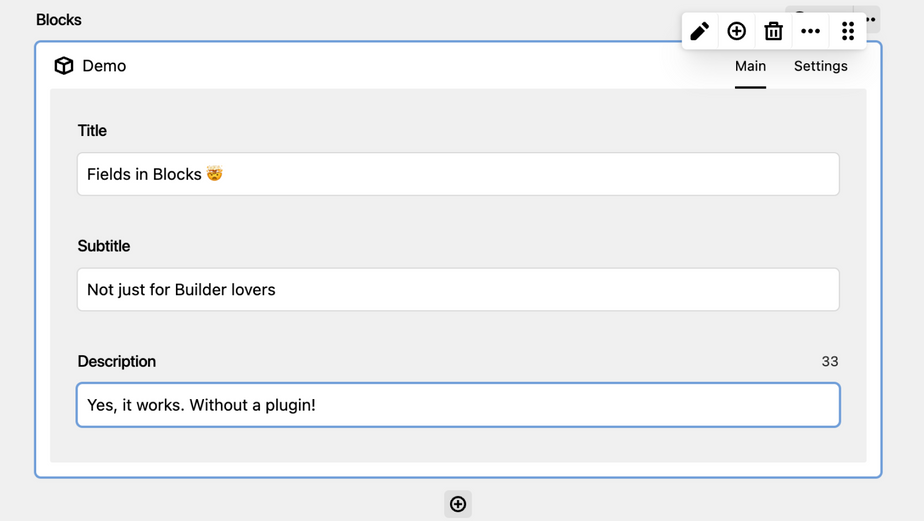Click the exploding head emoji in Title

215,174
